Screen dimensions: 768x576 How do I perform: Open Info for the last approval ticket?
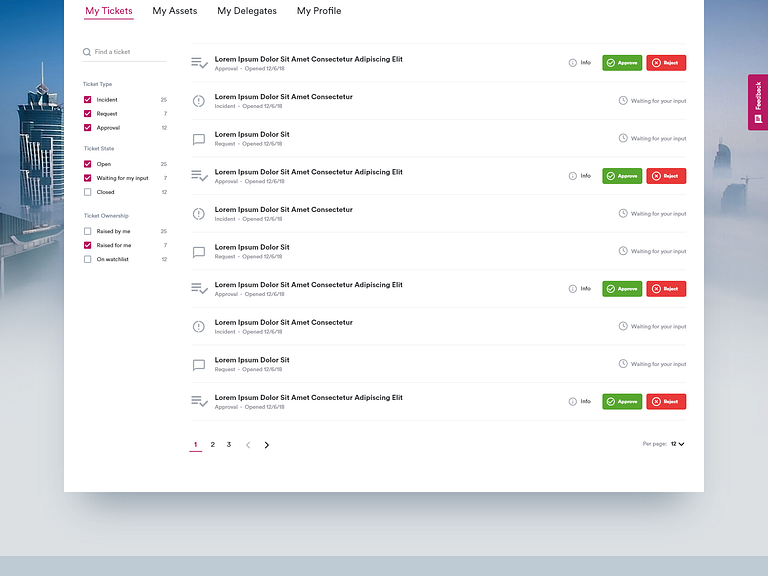(579, 402)
